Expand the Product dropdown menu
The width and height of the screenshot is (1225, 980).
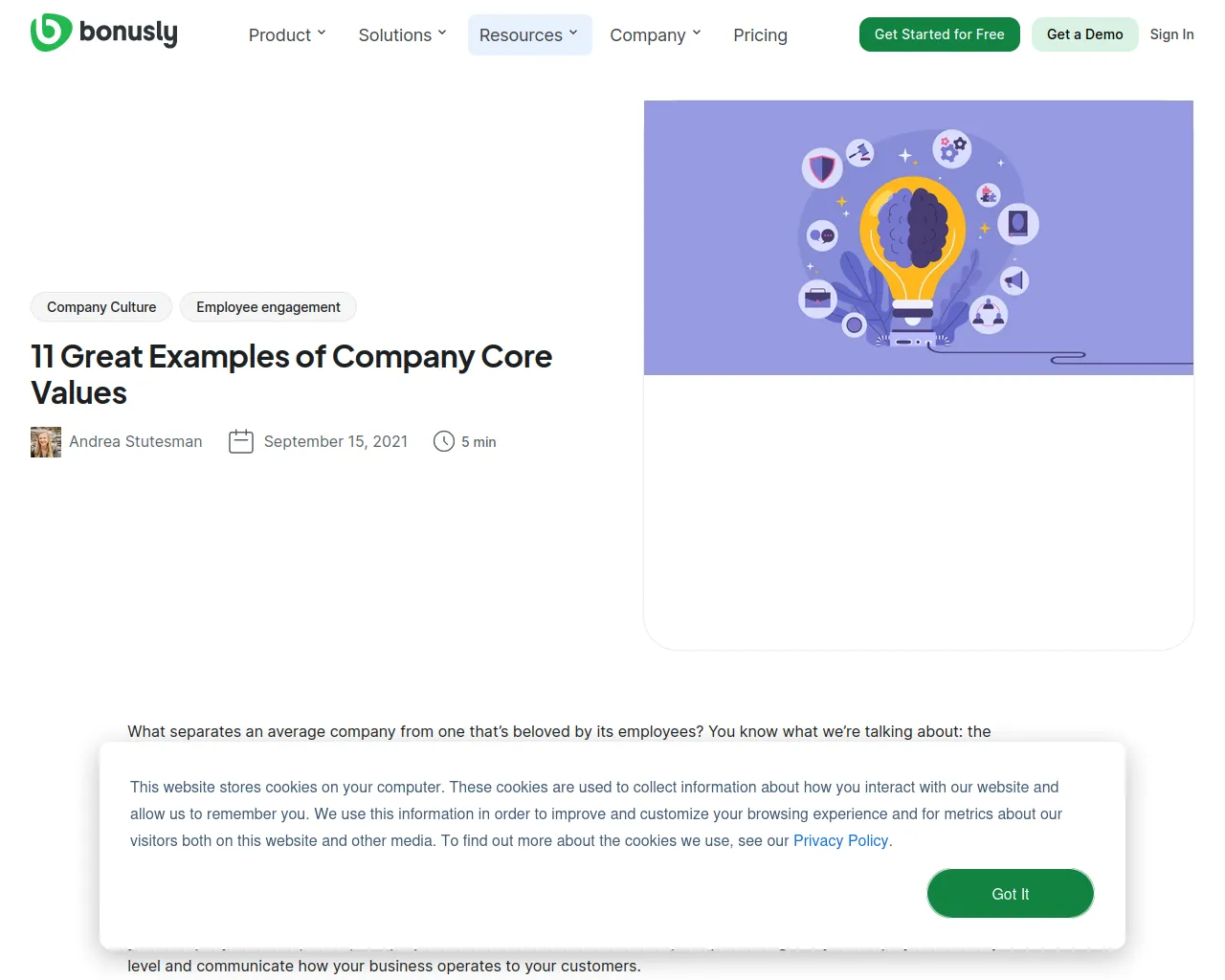(x=287, y=35)
